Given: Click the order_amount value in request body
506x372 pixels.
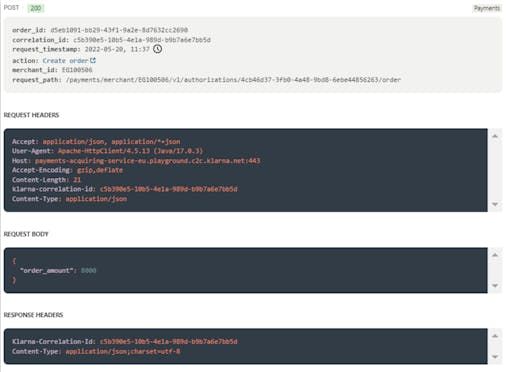Looking at the screenshot, I should pos(89,270).
